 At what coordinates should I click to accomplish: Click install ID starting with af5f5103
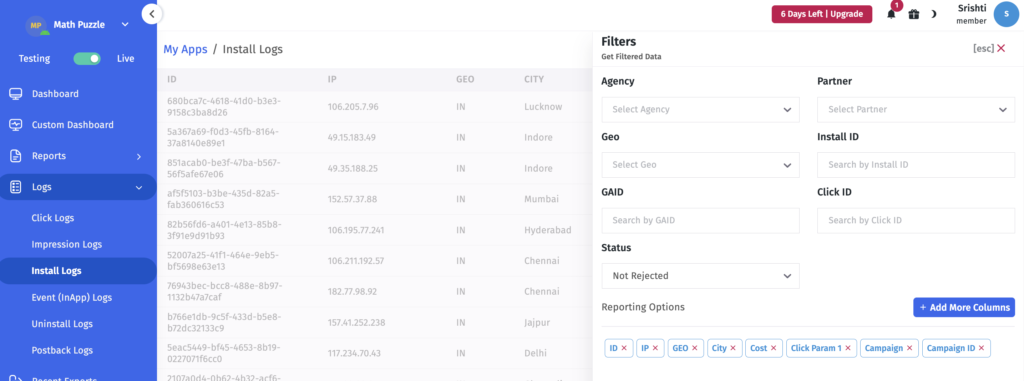point(223,199)
